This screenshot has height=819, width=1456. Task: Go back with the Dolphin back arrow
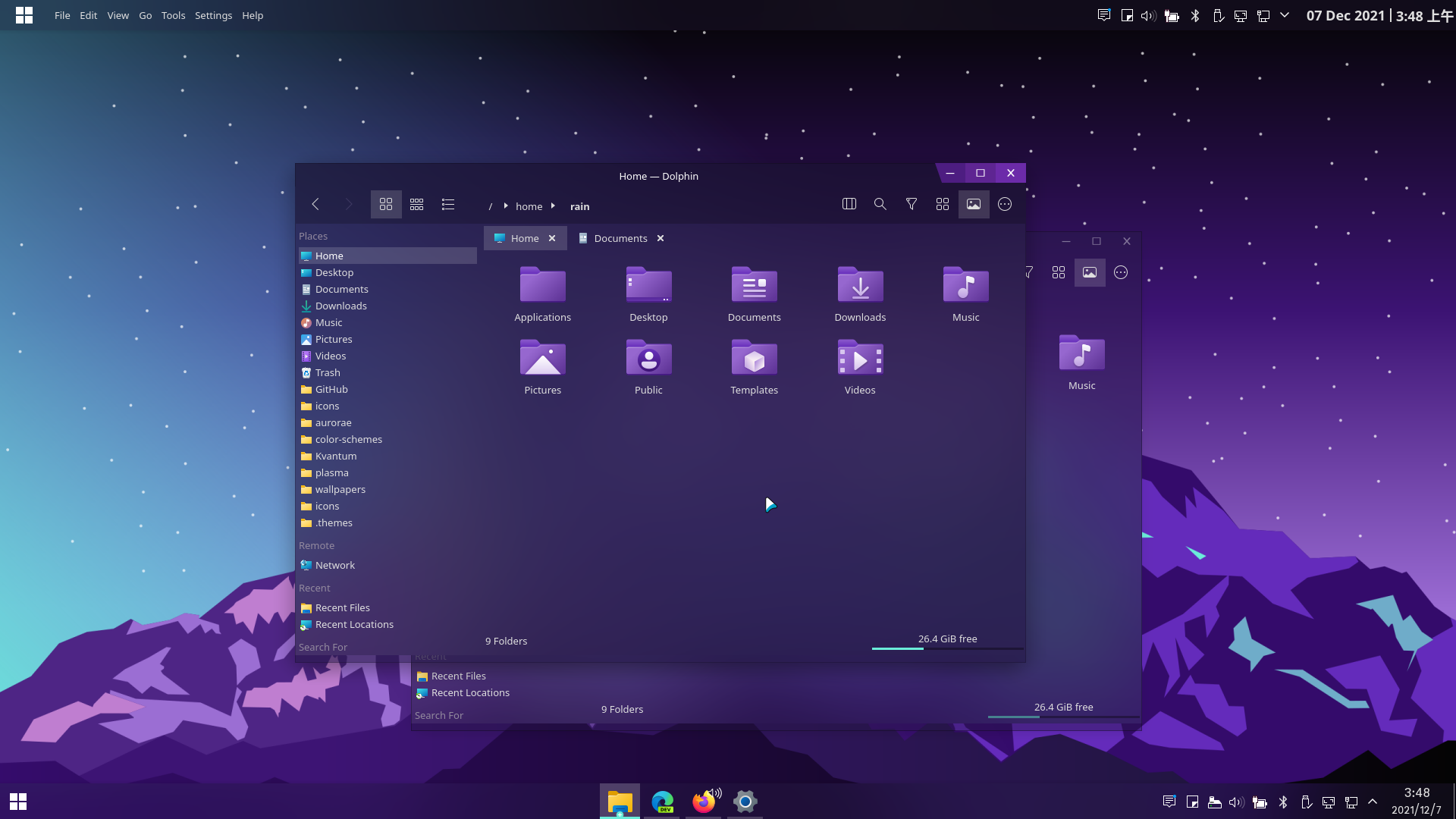(315, 205)
